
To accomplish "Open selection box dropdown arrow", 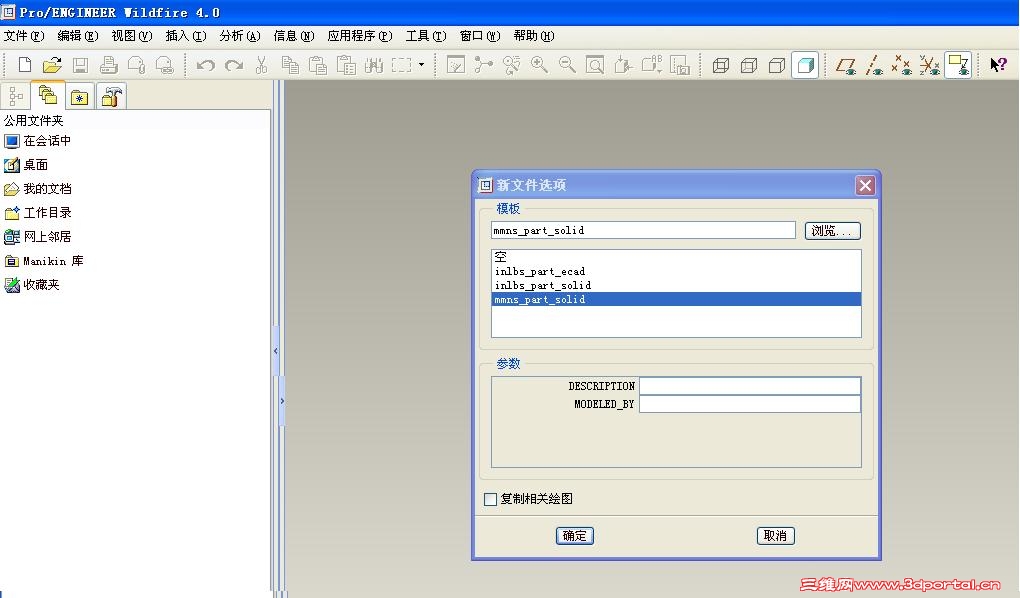I will tap(422, 64).
